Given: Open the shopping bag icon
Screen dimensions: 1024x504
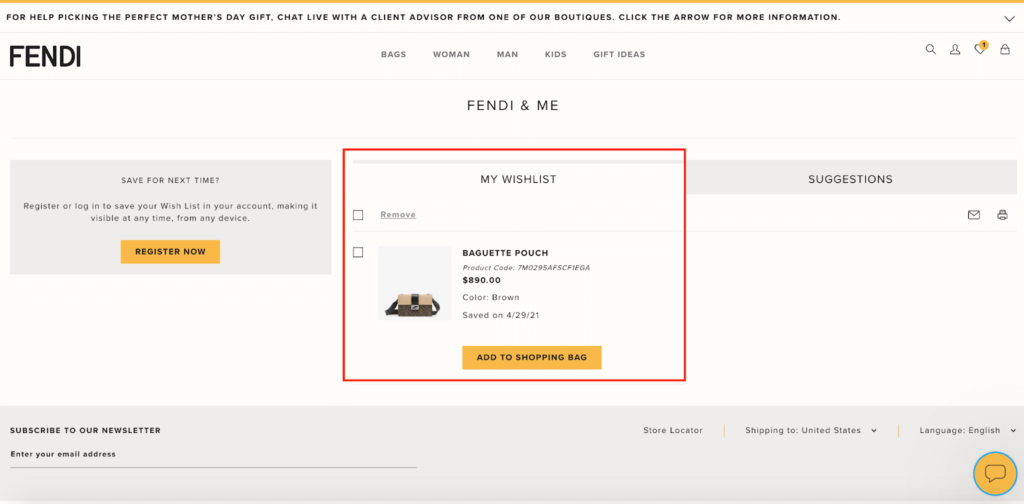Looking at the screenshot, I should (x=1005, y=49).
